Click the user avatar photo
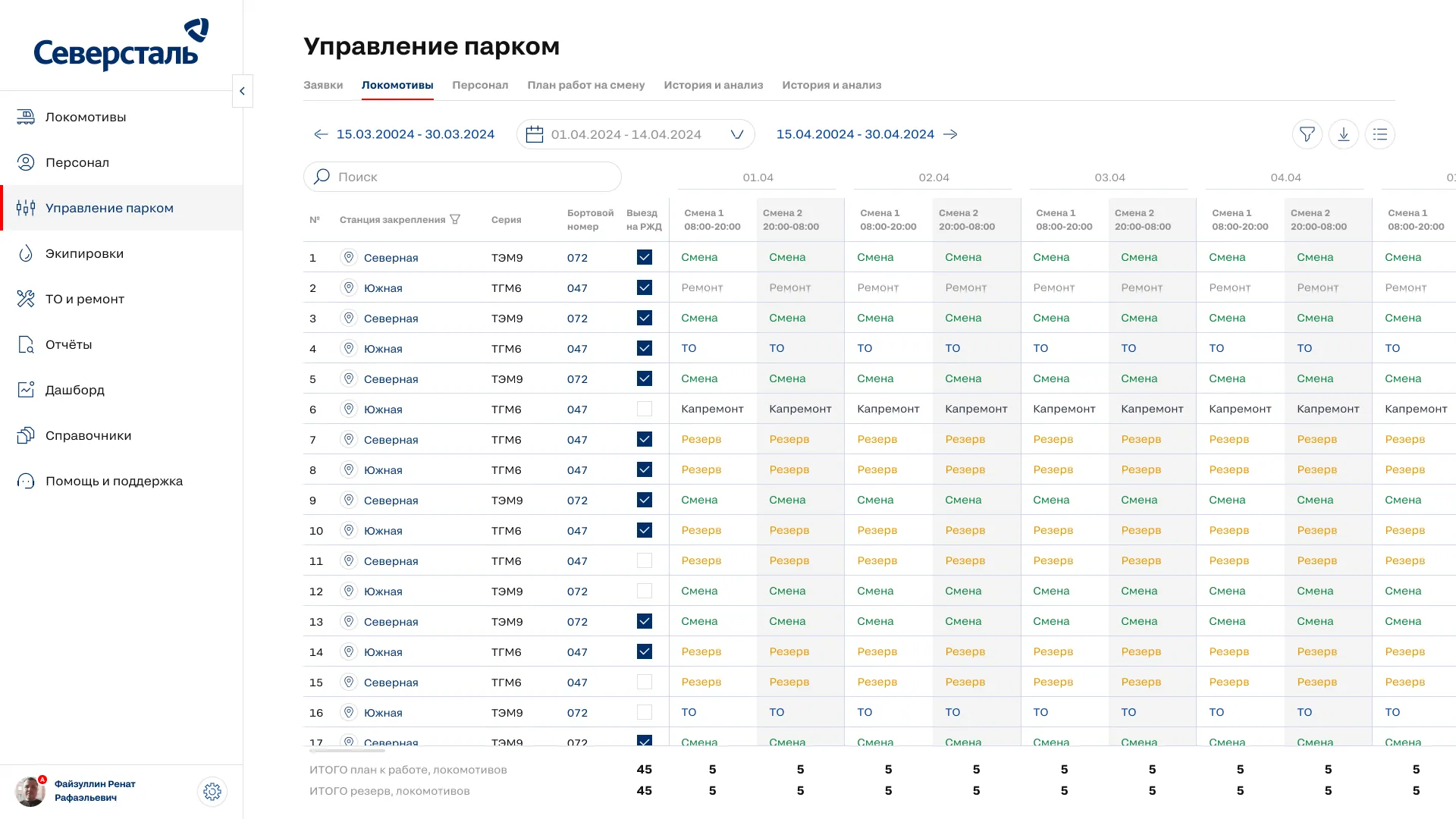Image resolution: width=1456 pixels, height=819 pixels. click(30, 792)
